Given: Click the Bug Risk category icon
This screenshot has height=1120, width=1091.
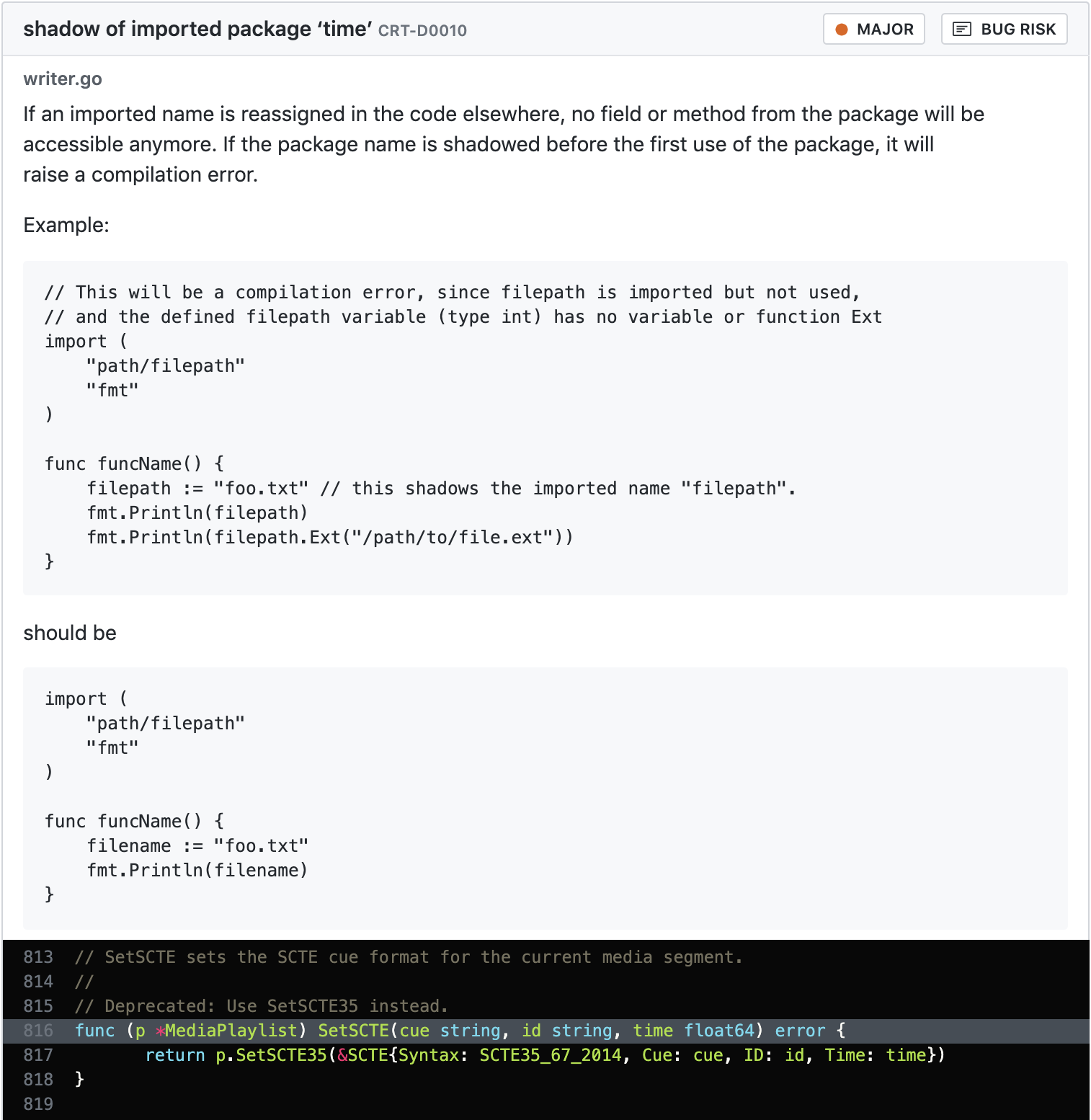Looking at the screenshot, I should [961, 30].
